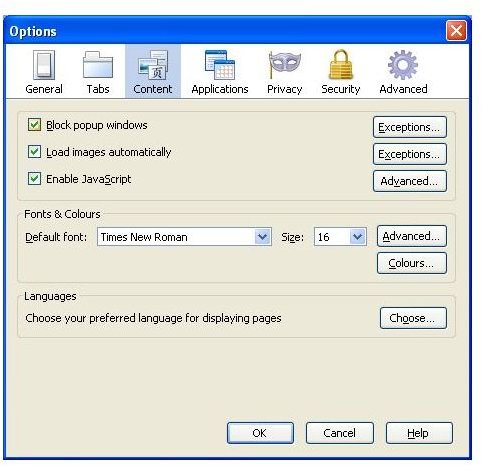Viewport: 482px width, 466px height.
Task: Select the Privacy mask icon
Action: pyautogui.click(x=285, y=65)
